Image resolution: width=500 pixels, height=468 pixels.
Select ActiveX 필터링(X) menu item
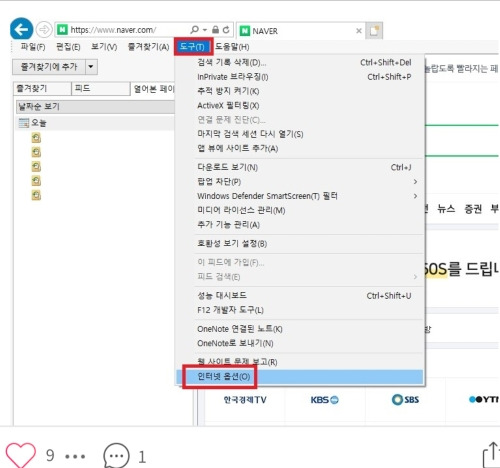click(x=300, y=106)
